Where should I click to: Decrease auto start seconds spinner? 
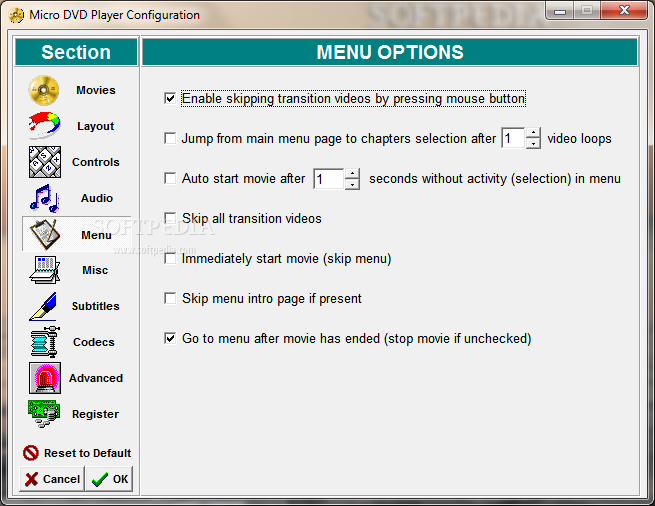point(352,183)
